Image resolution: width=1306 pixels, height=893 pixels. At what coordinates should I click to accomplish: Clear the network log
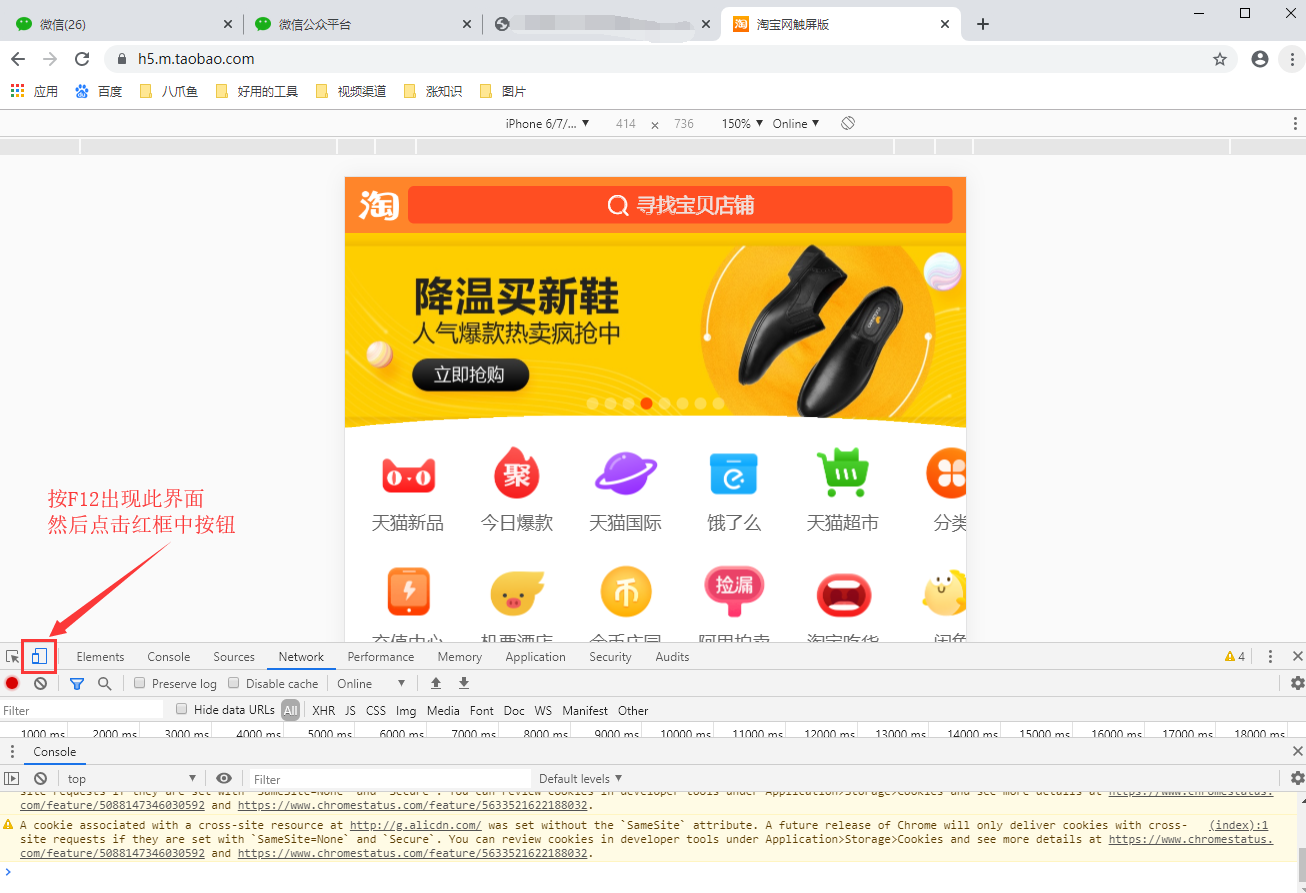pos(40,683)
